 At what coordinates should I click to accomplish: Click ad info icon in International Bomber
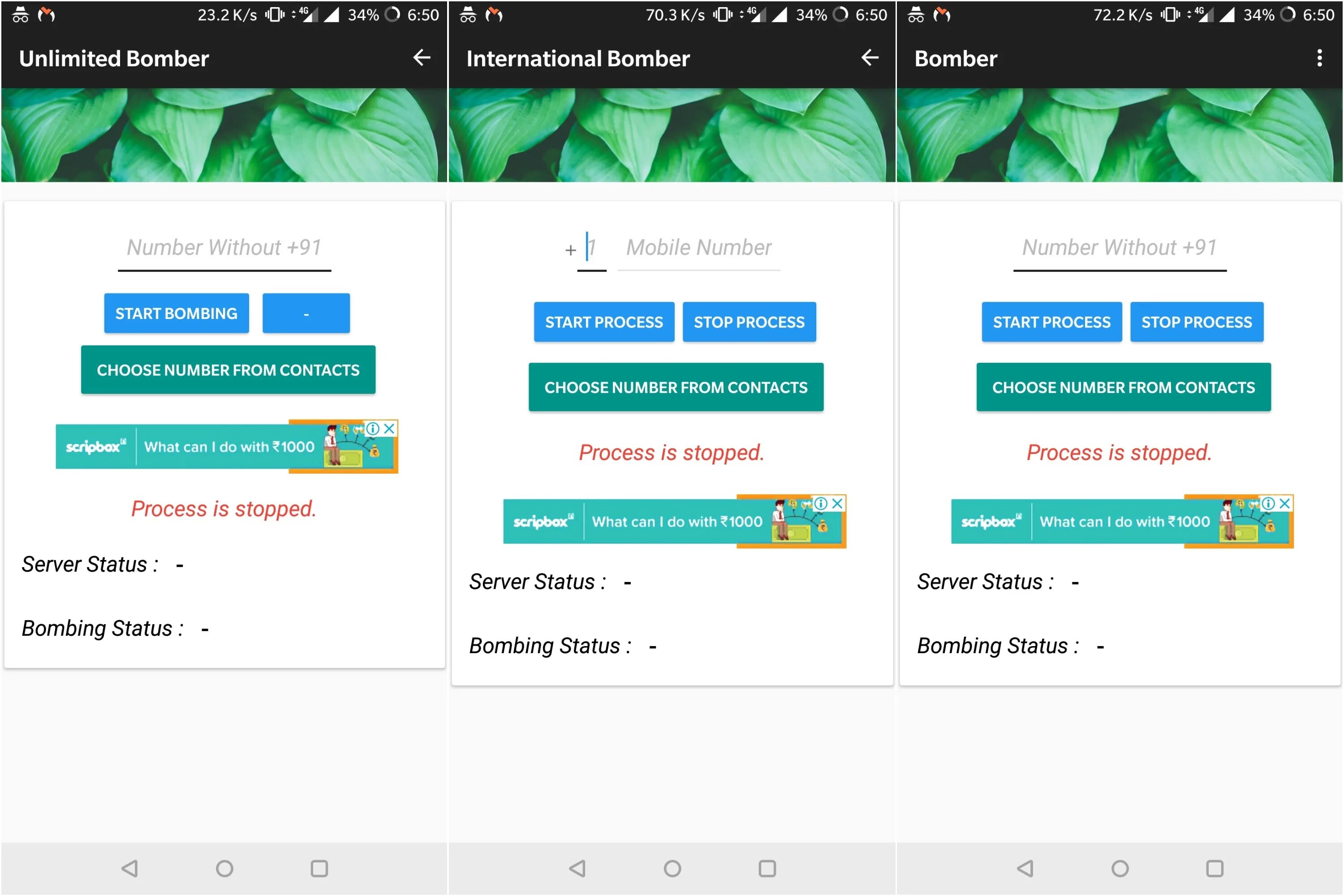pyautogui.click(x=821, y=504)
